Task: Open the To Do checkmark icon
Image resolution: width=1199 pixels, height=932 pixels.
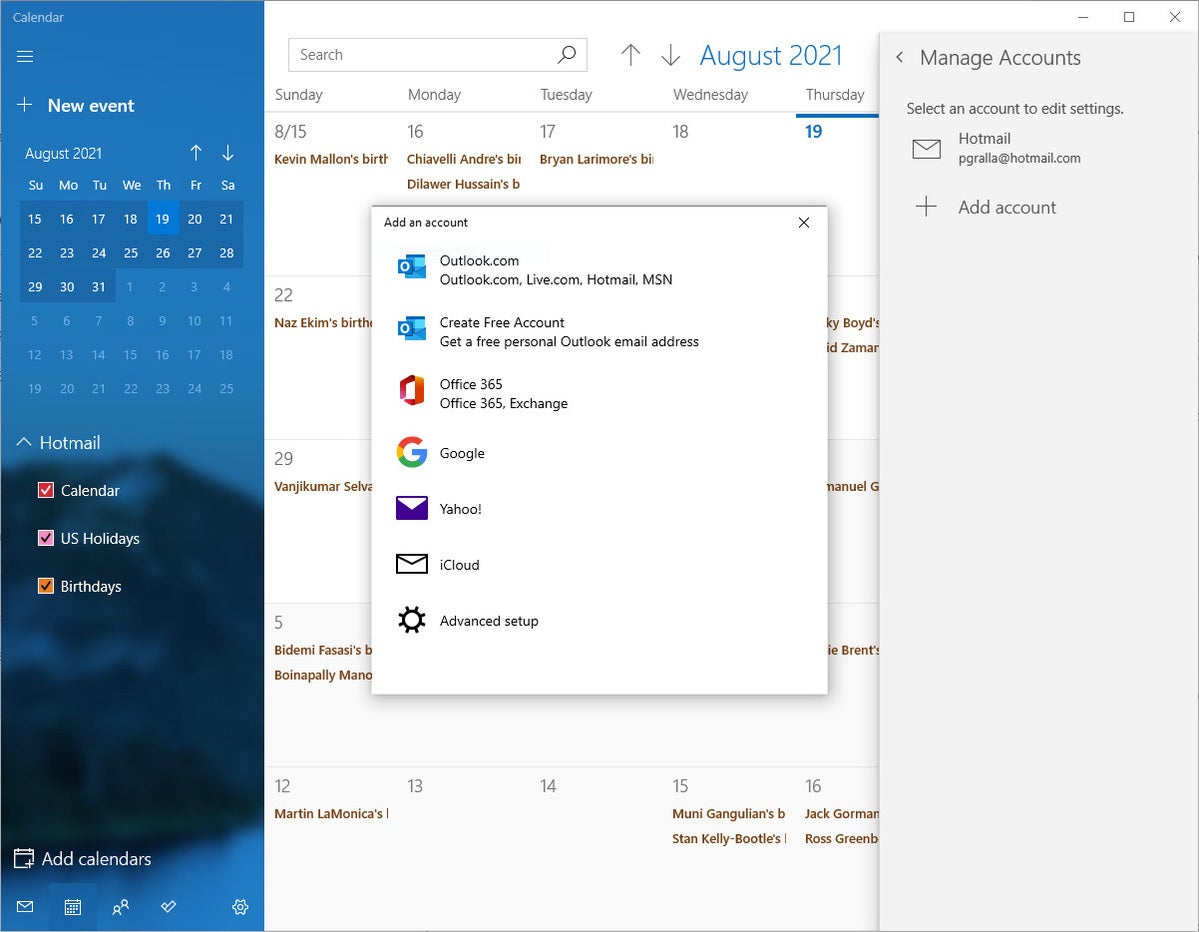Action: click(168, 907)
